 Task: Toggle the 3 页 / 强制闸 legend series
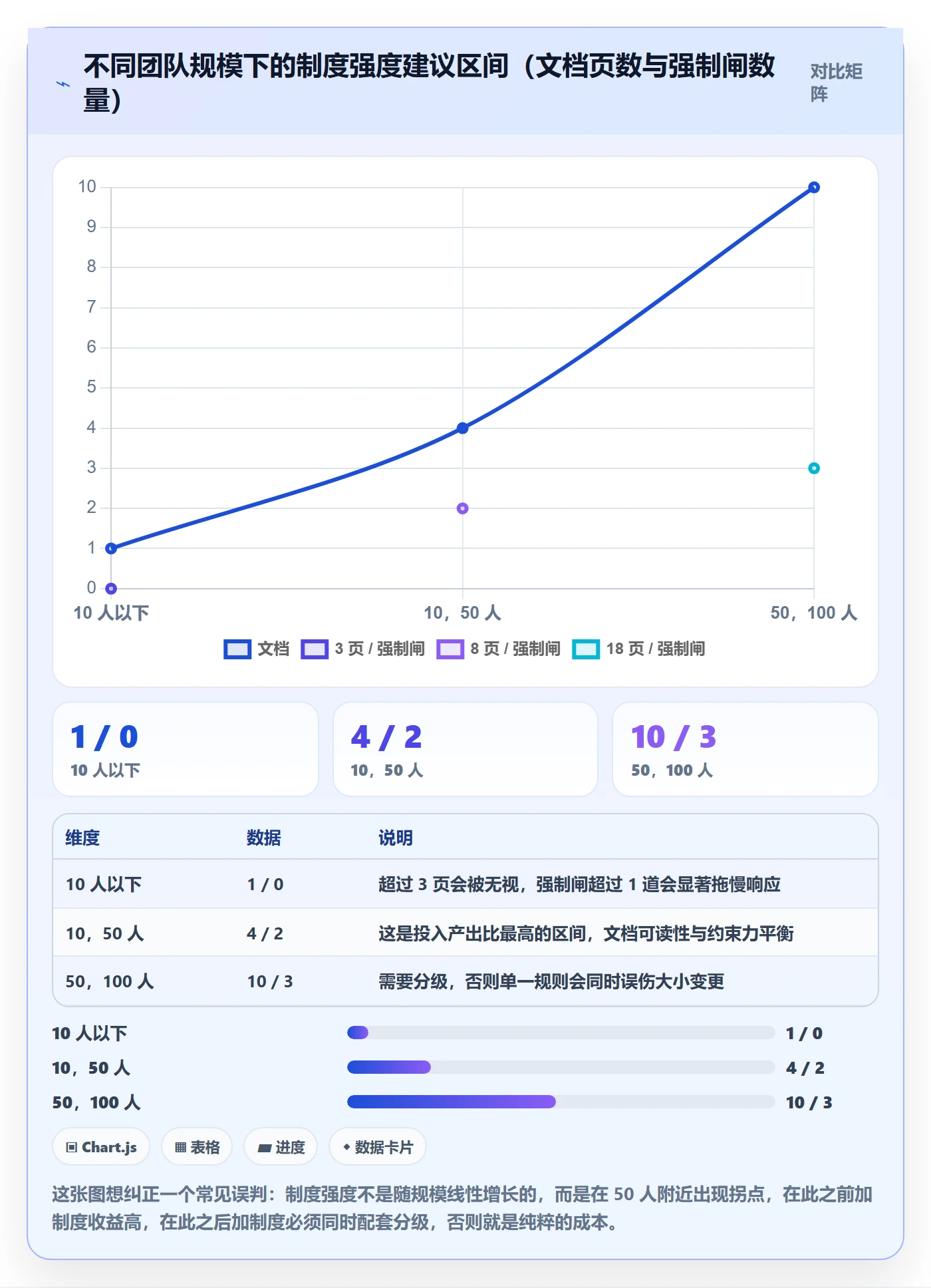tap(363, 649)
